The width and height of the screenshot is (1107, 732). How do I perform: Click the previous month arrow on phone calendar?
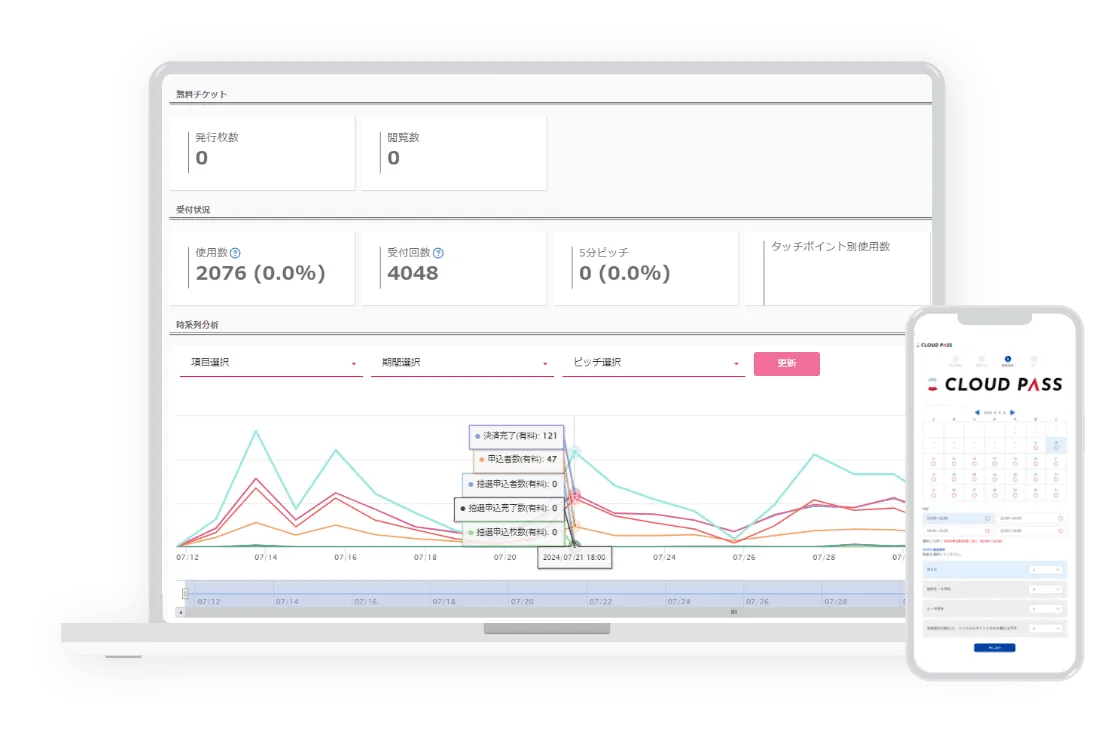pyautogui.click(x=976, y=412)
